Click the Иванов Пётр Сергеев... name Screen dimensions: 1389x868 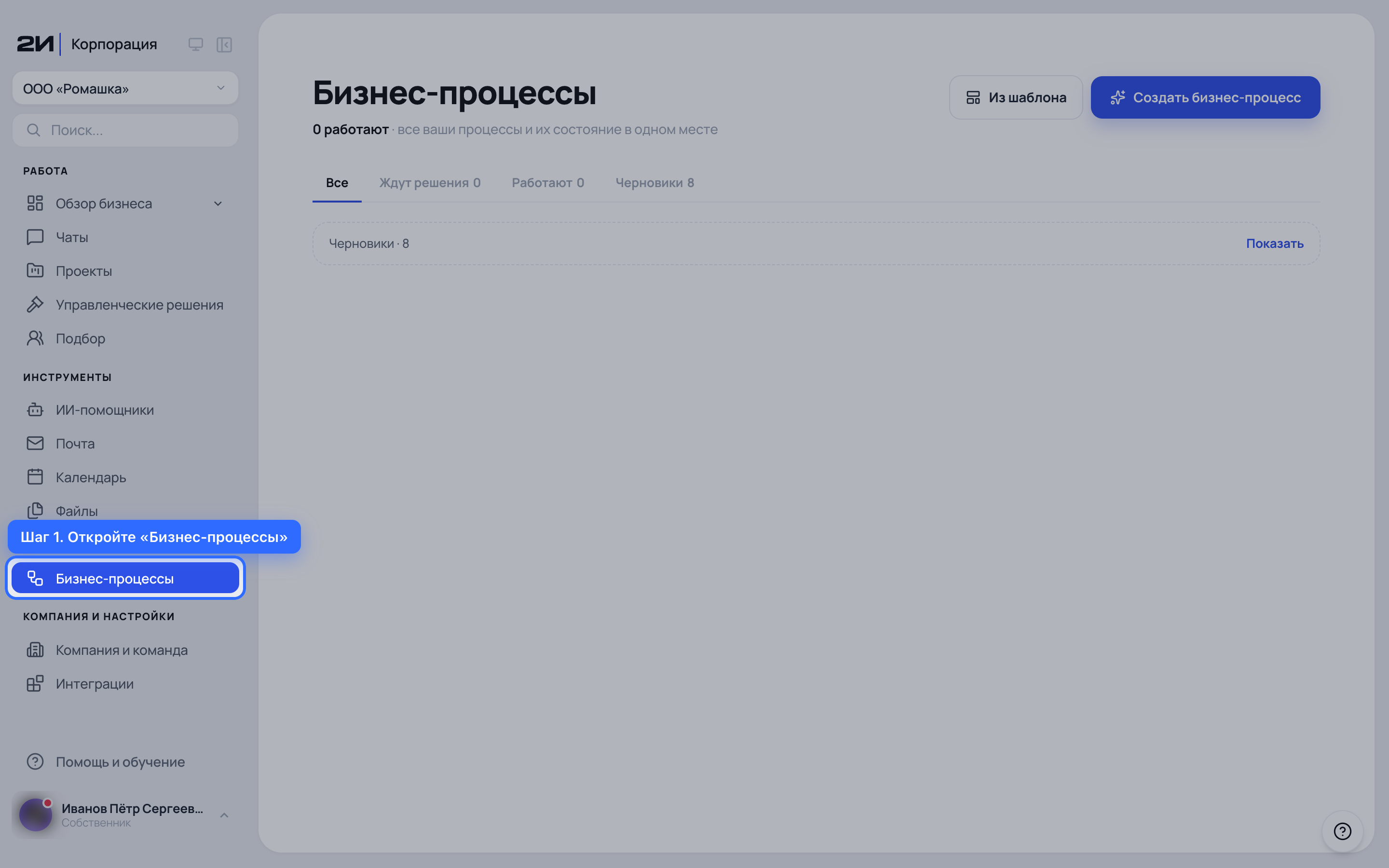pos(133,808)
